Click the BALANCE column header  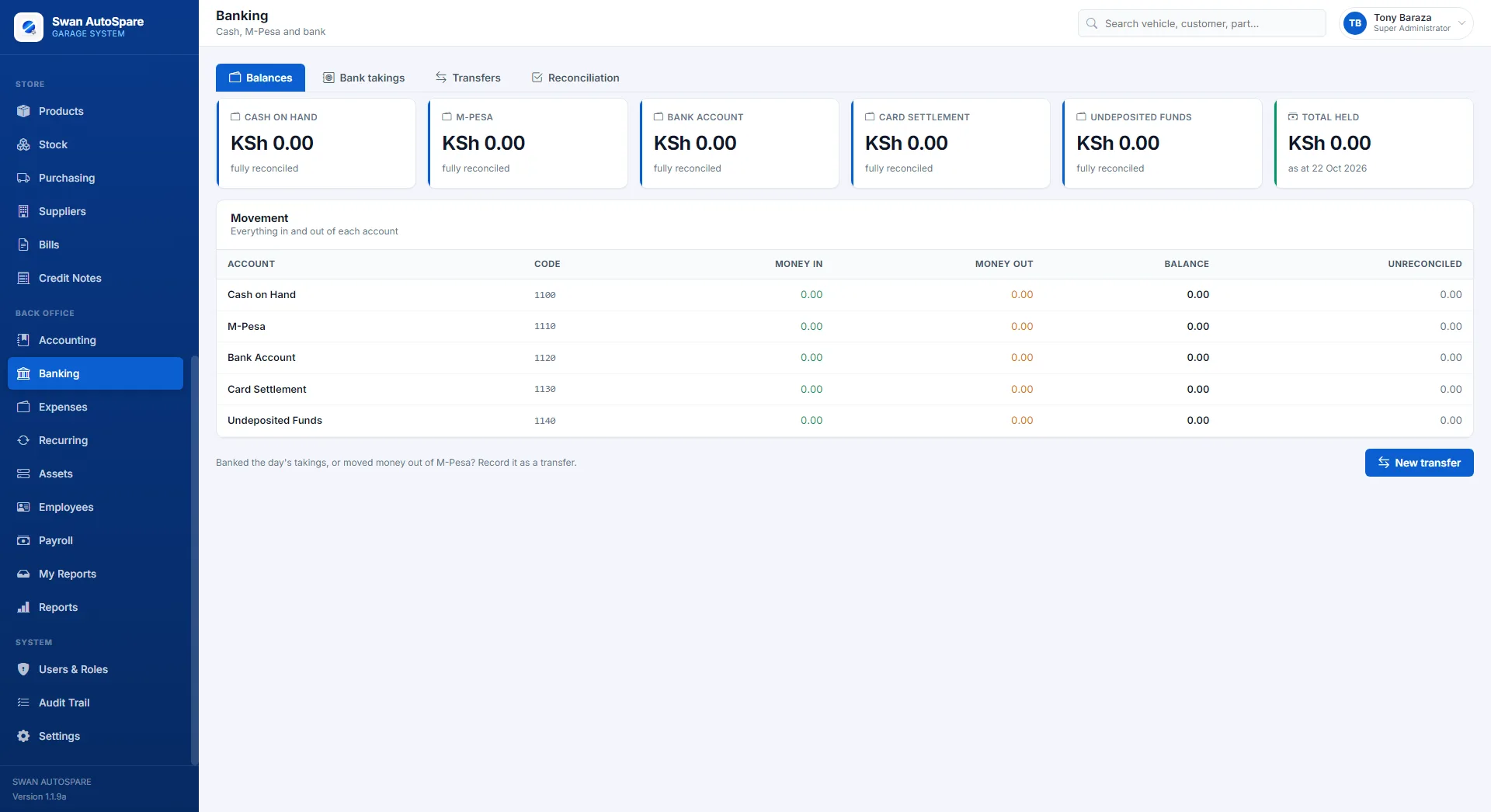(1186, 264)
